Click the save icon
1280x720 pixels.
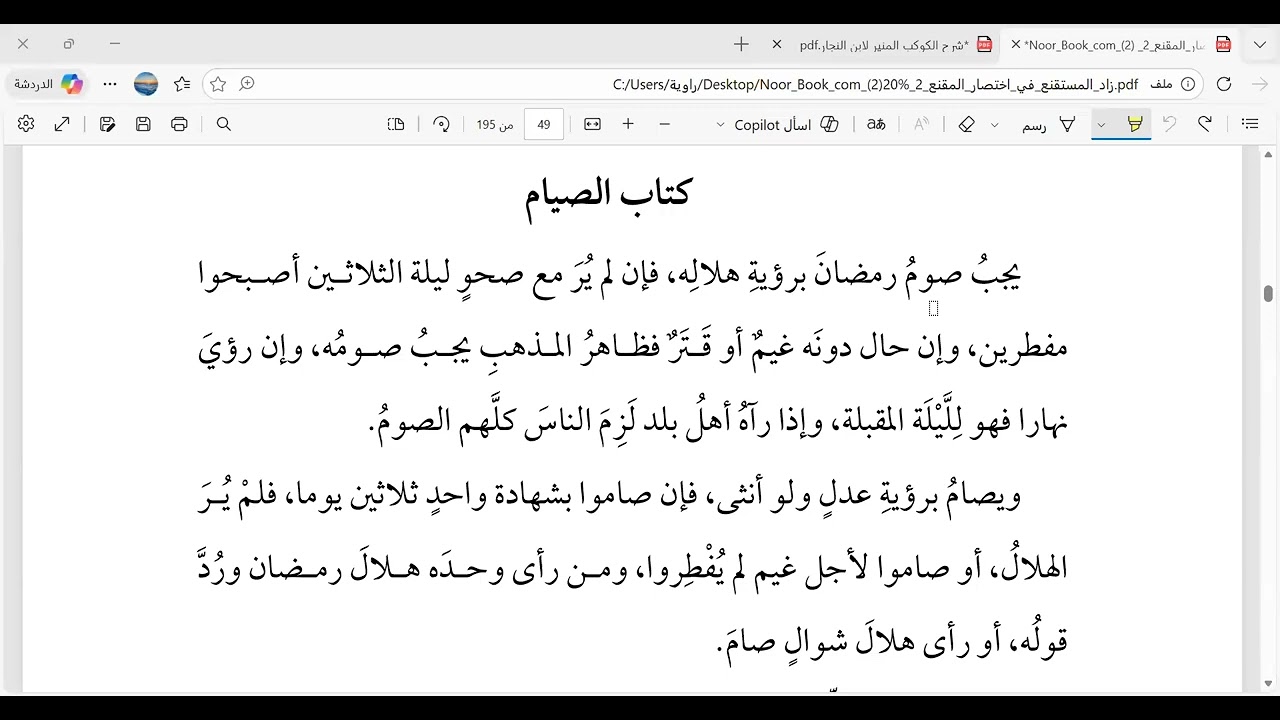143,124
